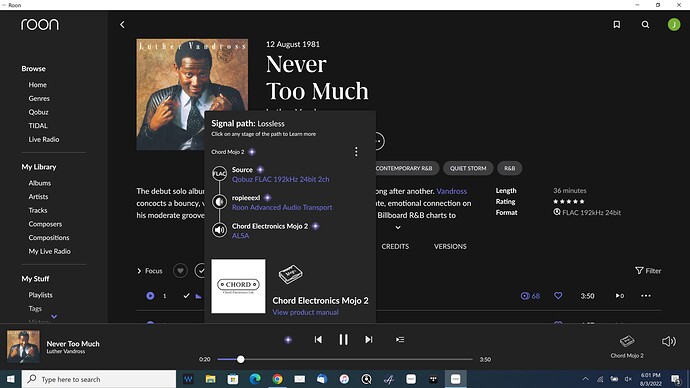
Task: Select the Chord Mojo 2 zone icon
Action: click(x=627, y=341)
